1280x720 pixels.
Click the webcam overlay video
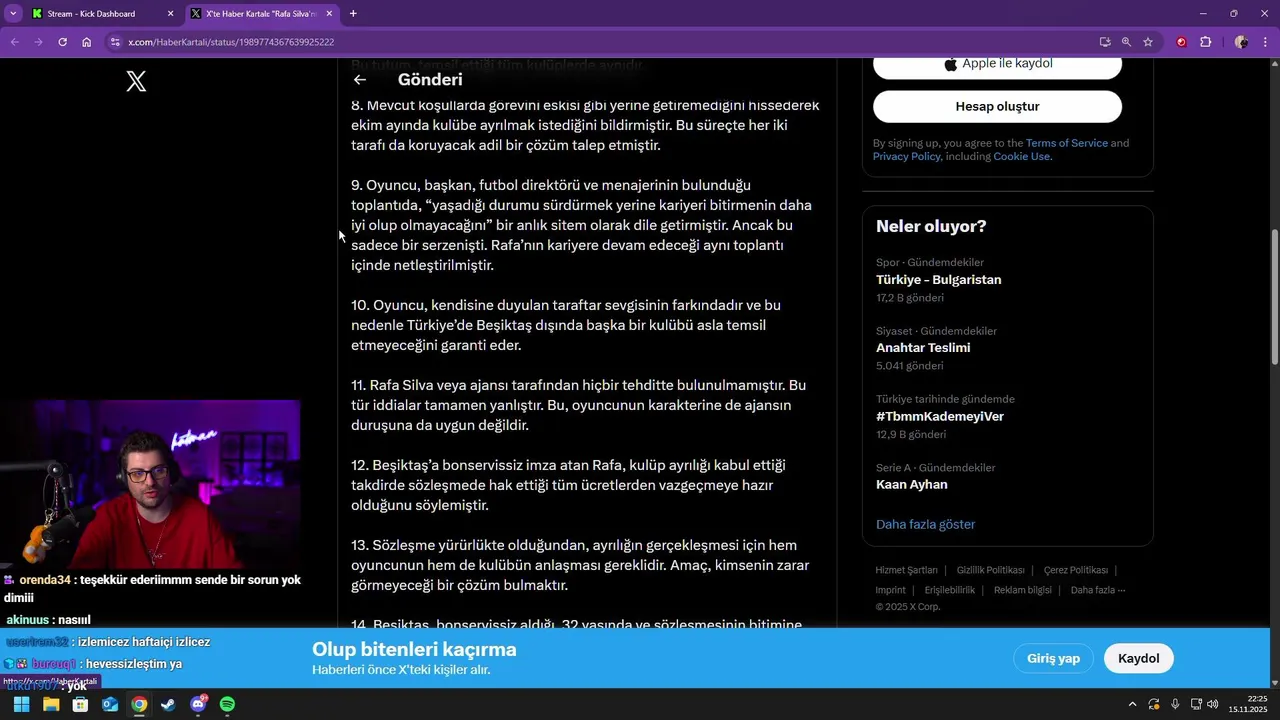pyautogui.click(x=150, y=484)
